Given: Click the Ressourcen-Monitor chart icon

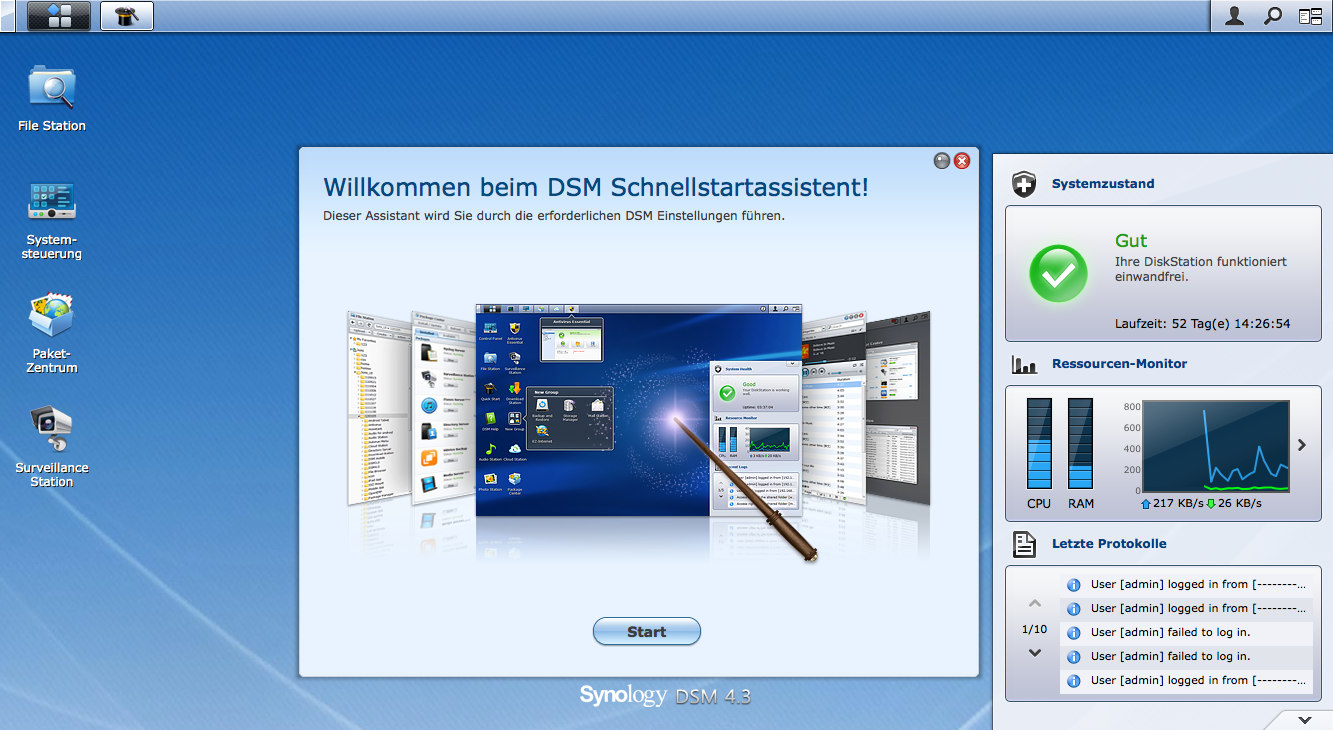Looking at the screenshot, I should click(1024, 364).
